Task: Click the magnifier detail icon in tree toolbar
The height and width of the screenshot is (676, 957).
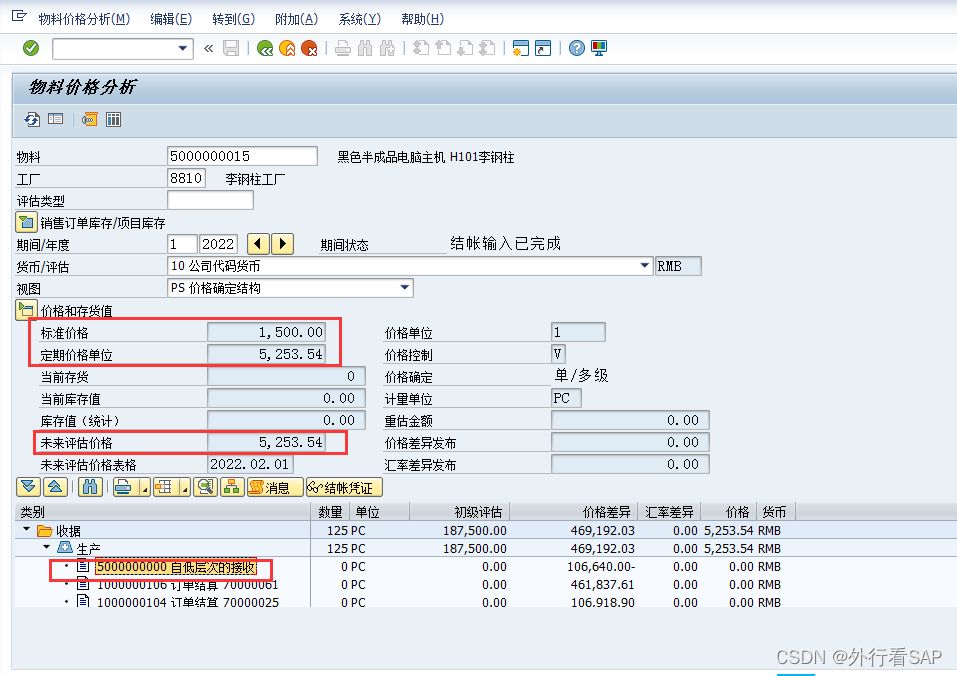Action: pyautogui.click(x=206, y=487)
